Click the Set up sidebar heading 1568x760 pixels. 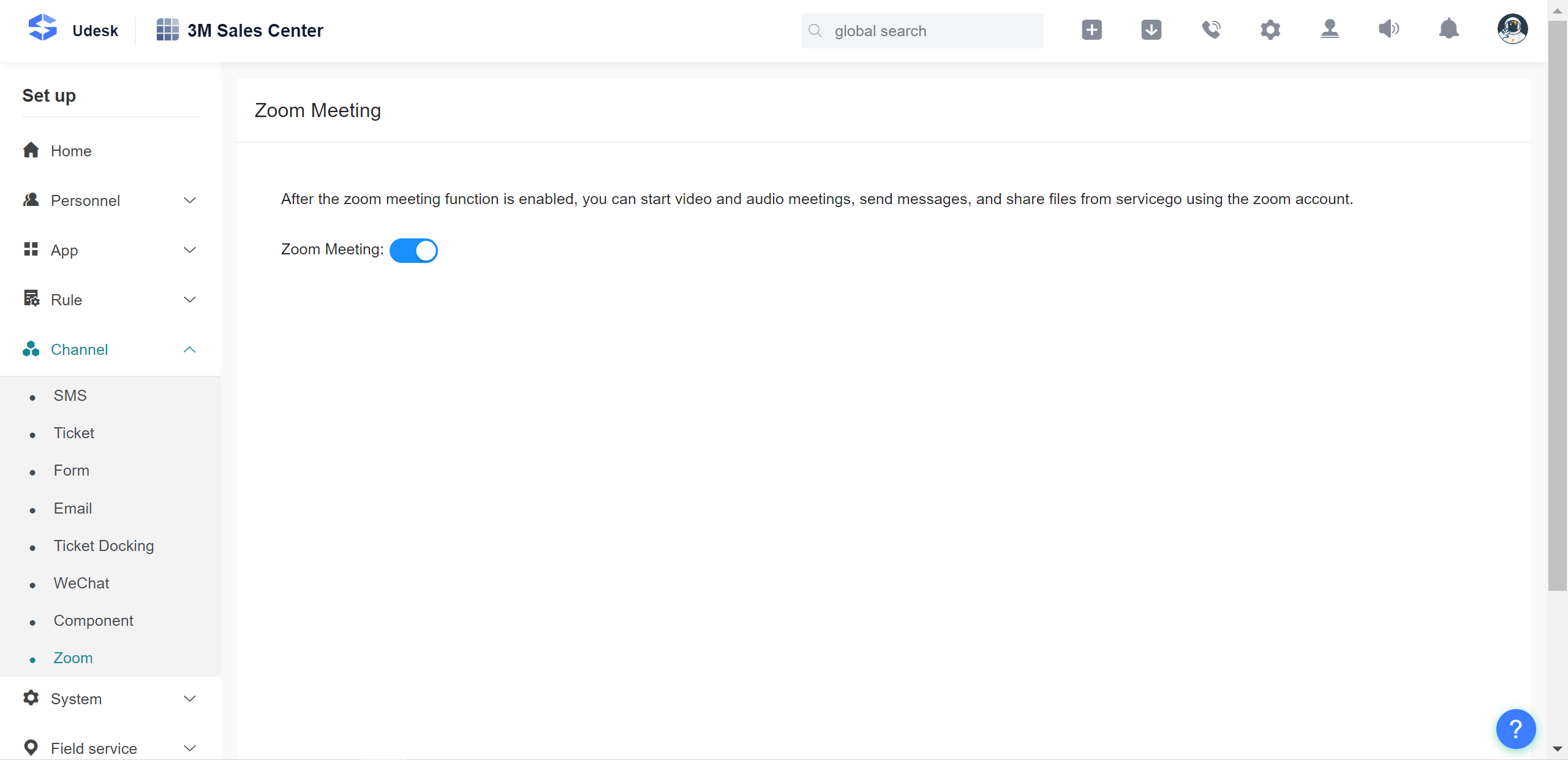(x=49, y=96)
